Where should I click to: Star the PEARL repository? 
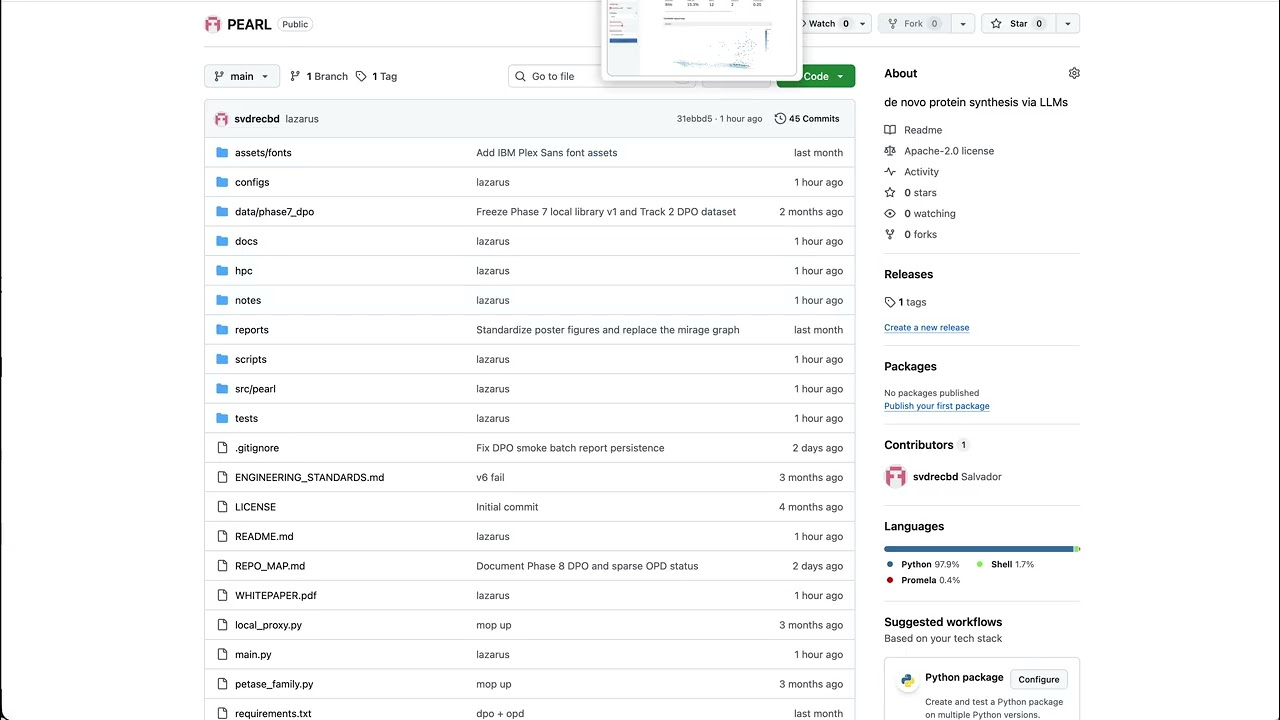(x=1018, y=24)
